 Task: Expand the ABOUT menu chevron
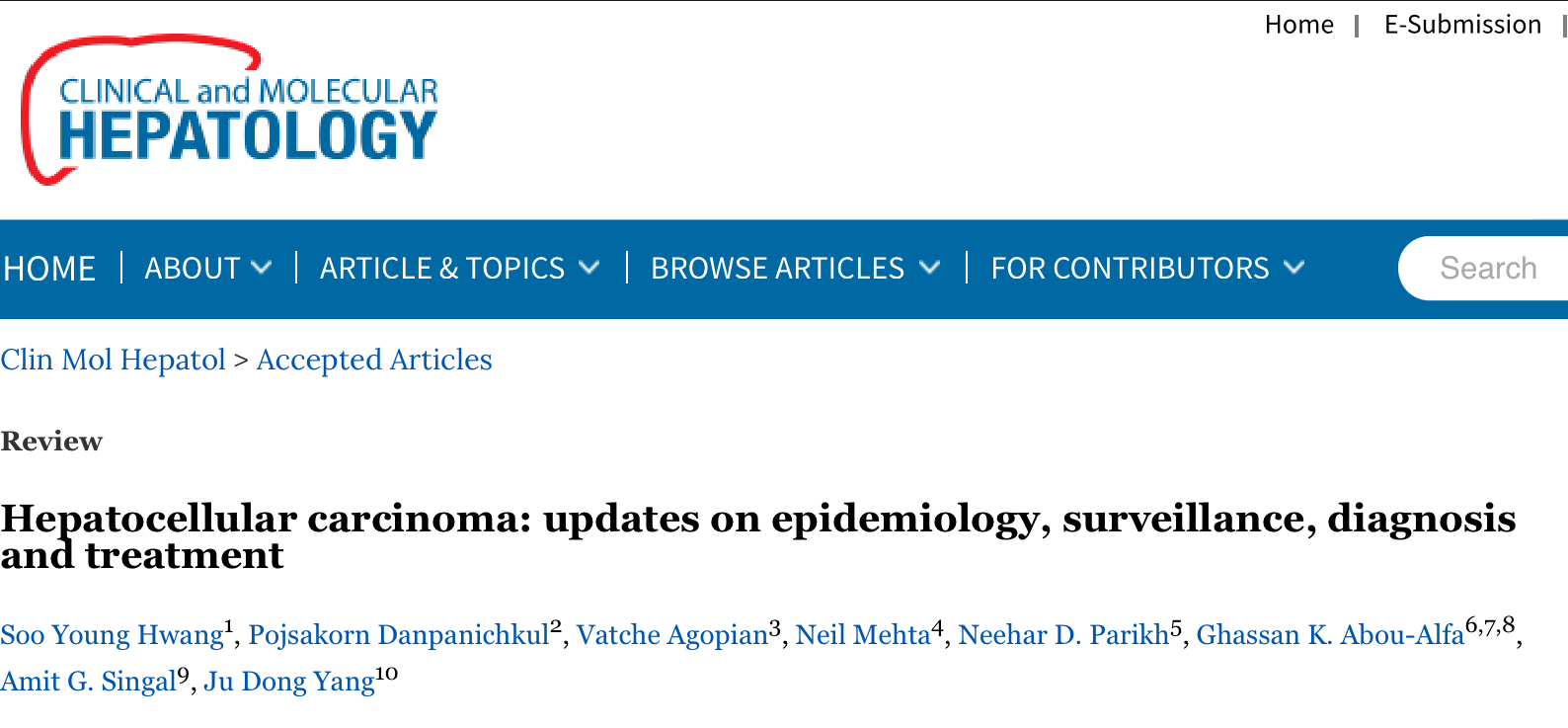[262, 268]
